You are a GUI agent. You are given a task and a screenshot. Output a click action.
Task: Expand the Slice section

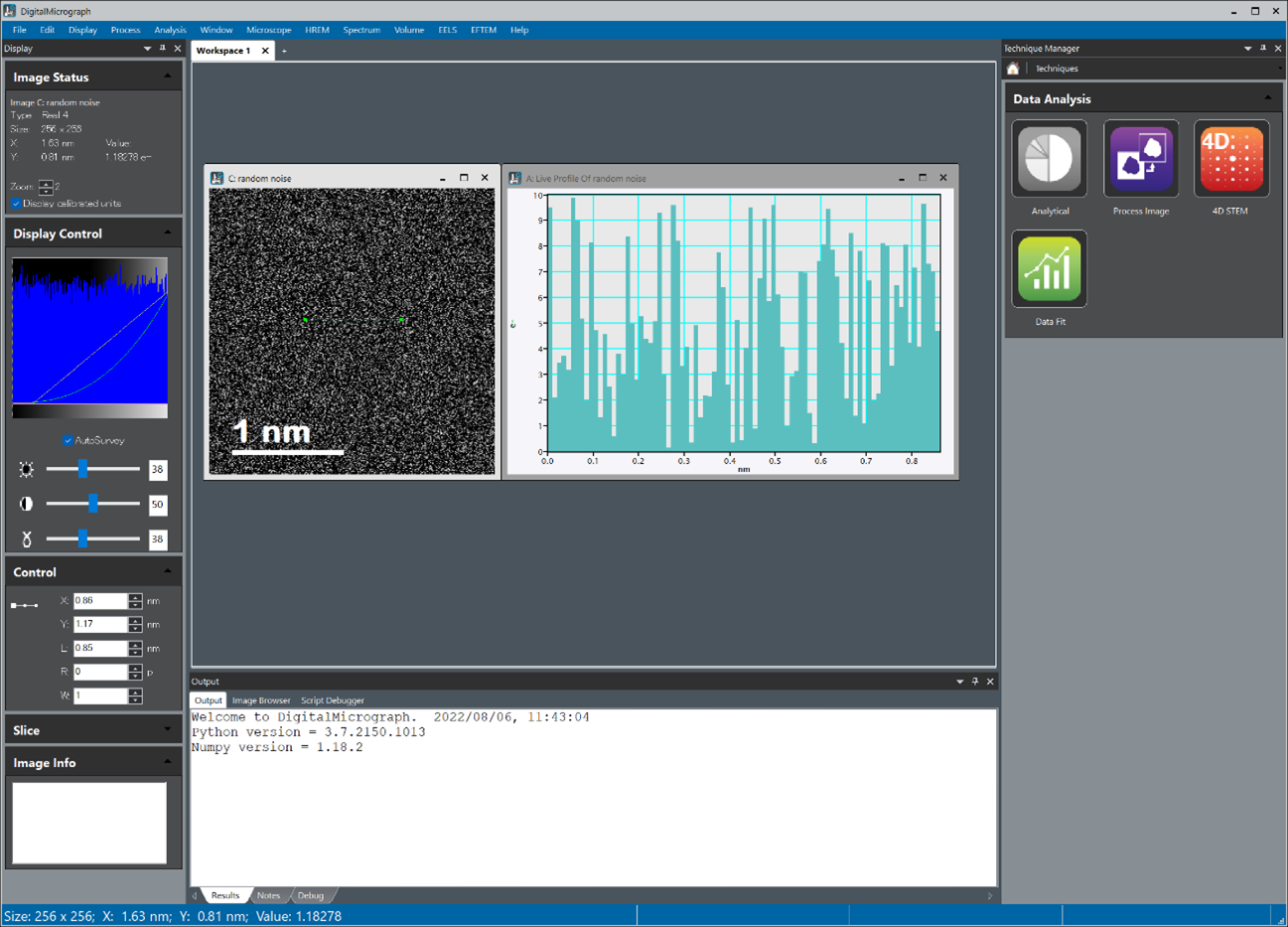pyautogui.click(x=167, y=729)
